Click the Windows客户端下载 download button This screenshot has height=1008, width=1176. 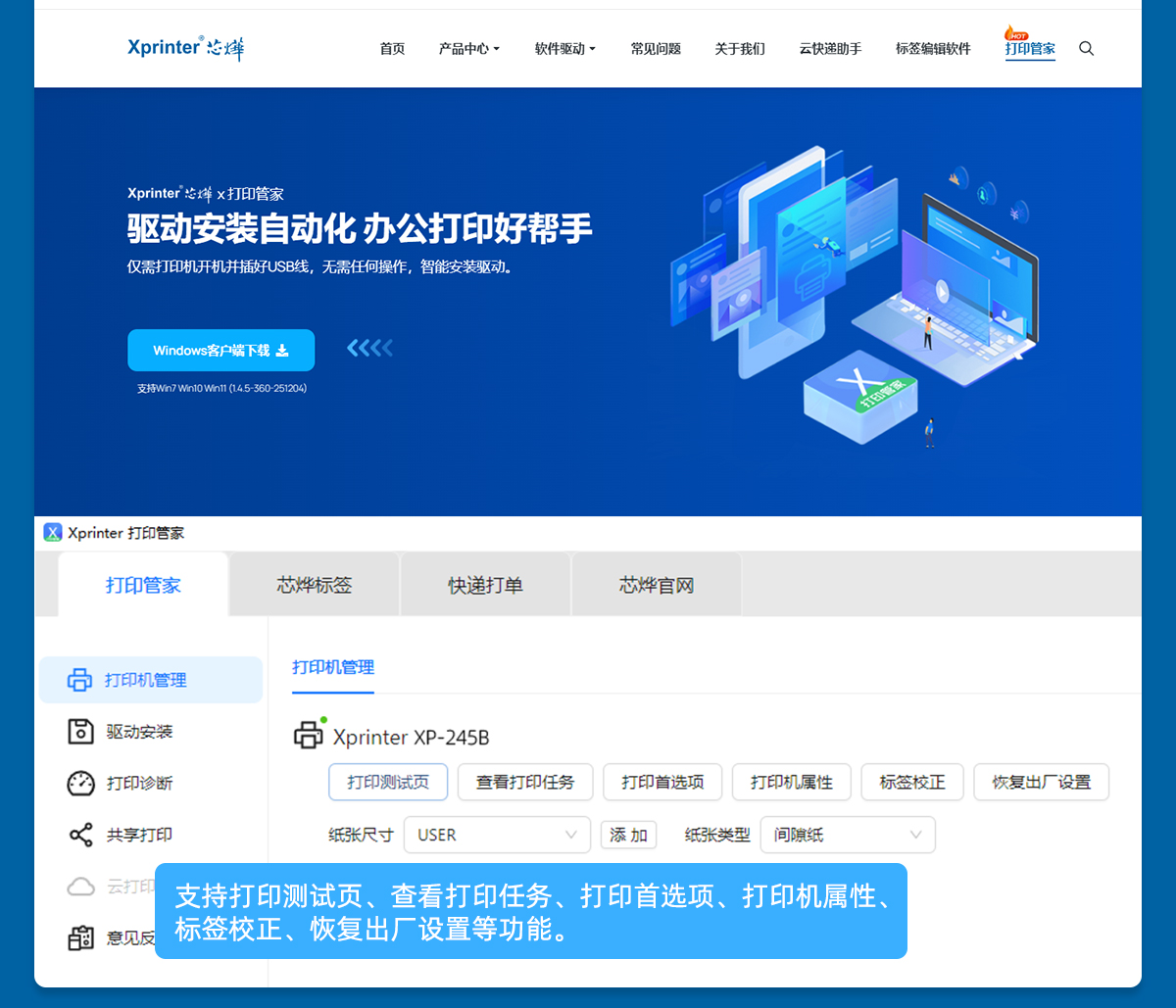pos(220,351)
